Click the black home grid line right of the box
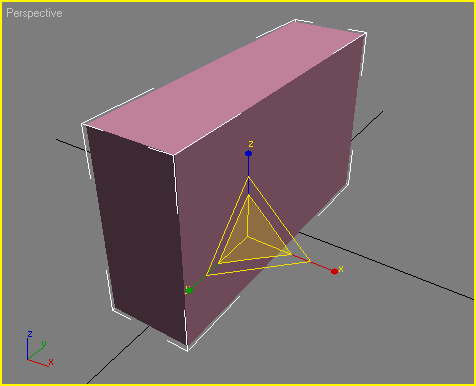The image size is (476, 386). (x=387, y=265)
